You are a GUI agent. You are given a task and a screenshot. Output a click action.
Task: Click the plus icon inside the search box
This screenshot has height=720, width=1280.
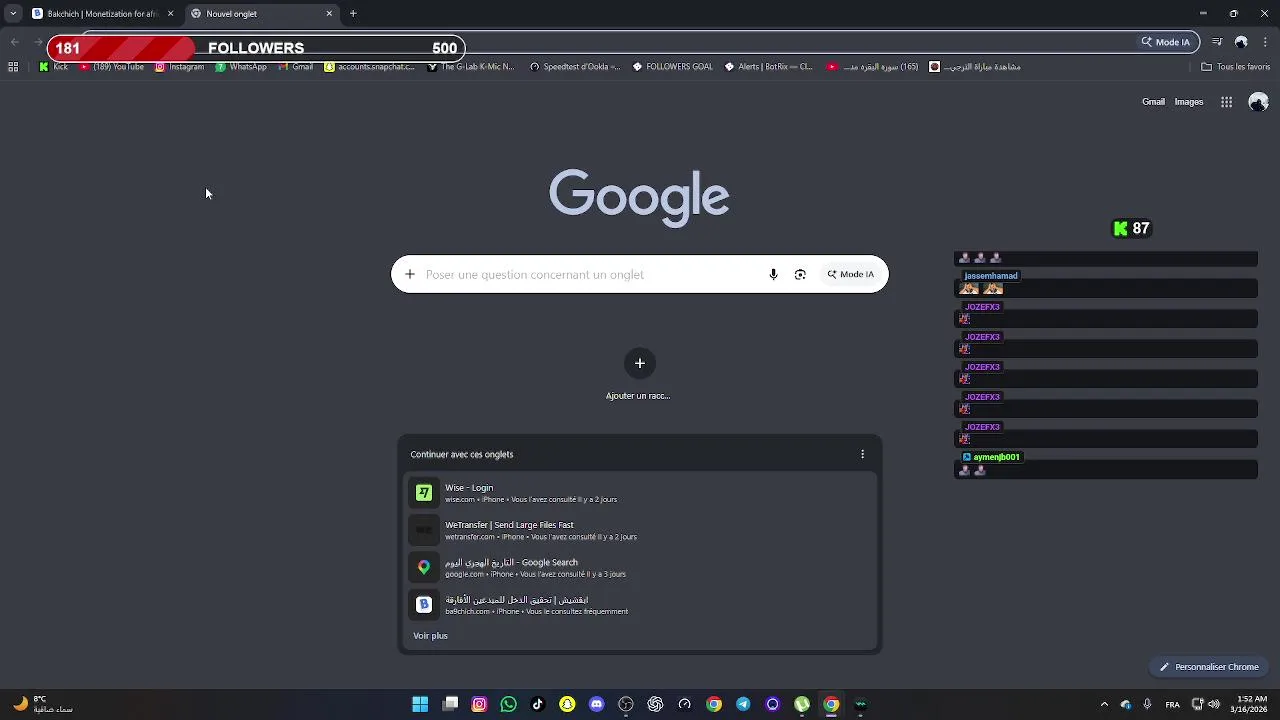[409, 274]
